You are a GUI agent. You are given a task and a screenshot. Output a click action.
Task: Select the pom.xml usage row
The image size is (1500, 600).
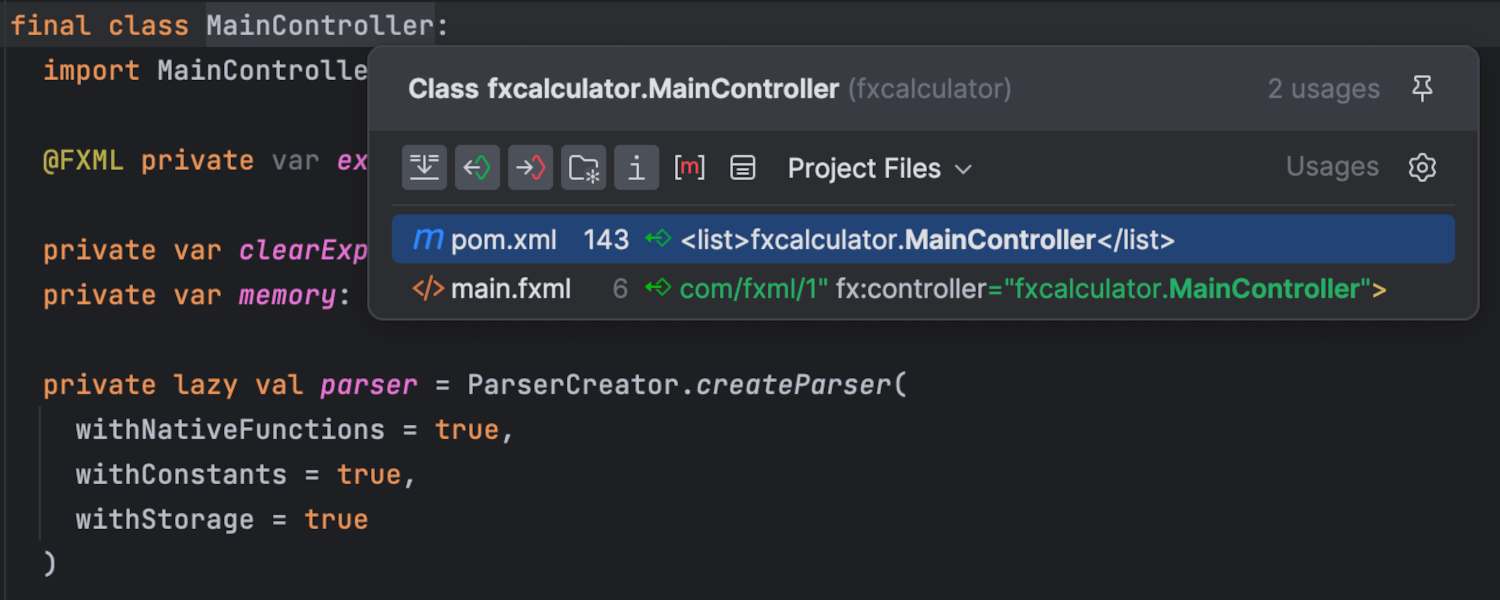(923, 239)
